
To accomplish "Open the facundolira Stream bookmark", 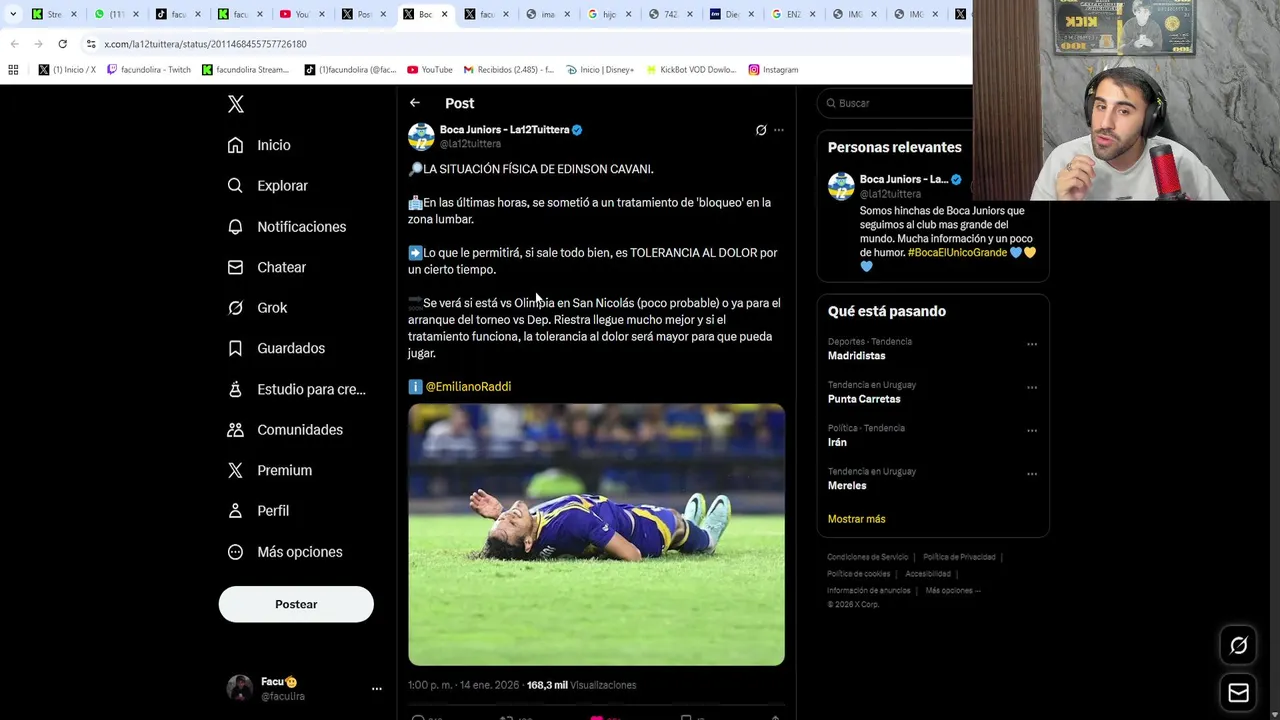I will tap(245, 70).
